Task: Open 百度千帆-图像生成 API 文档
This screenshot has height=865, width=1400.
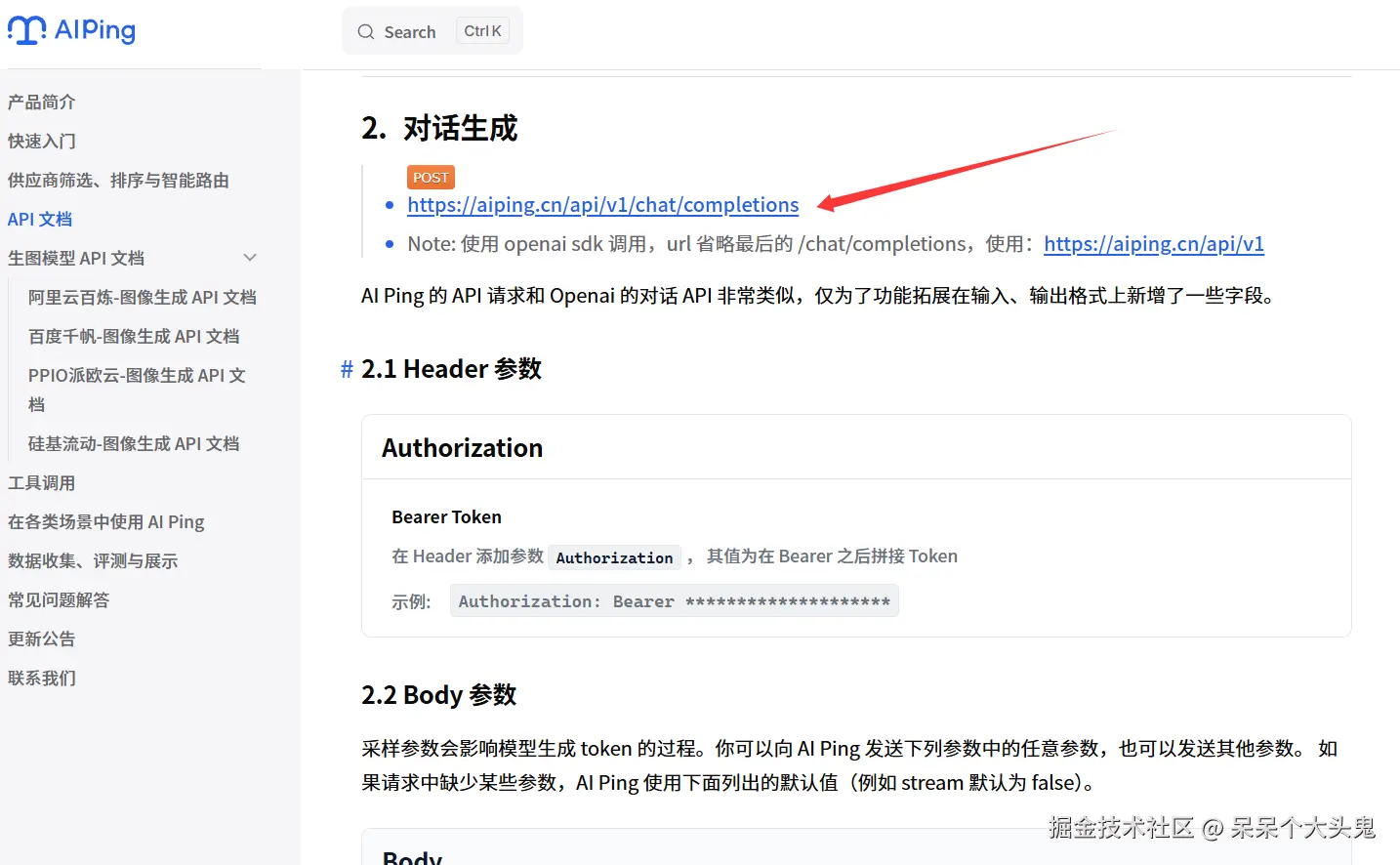Action: 134,336
